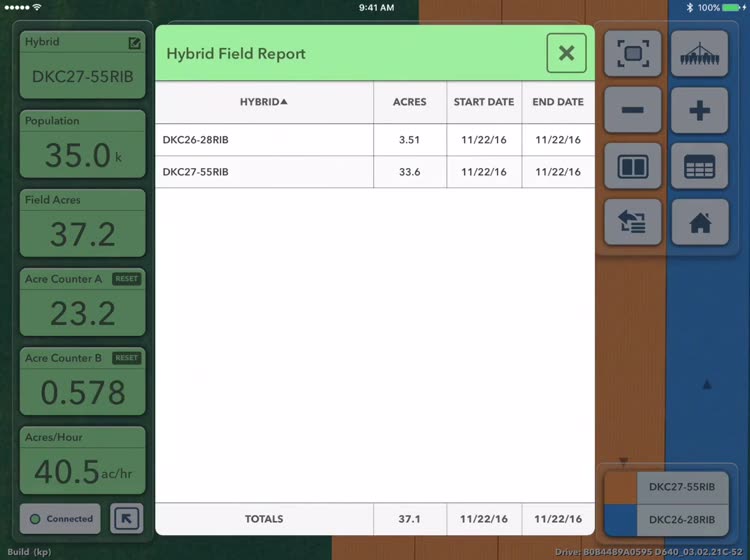The image size is (750, 560).
Task: Toggle the split-screen view icon
Action: pyautogui.click(x=633, y=166)
